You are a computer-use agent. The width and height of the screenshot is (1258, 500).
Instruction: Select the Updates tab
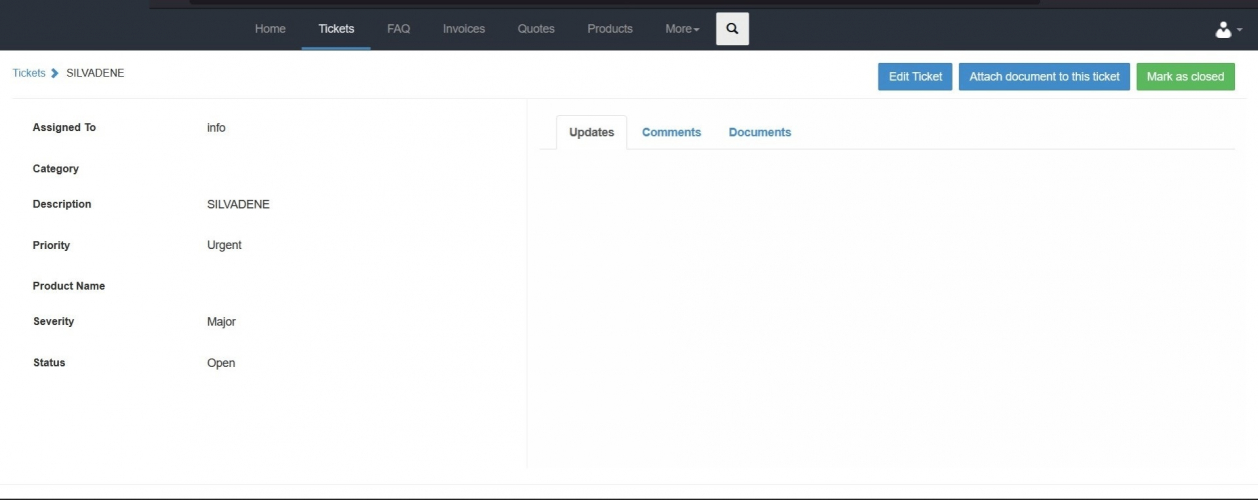[x=591, y=132]
